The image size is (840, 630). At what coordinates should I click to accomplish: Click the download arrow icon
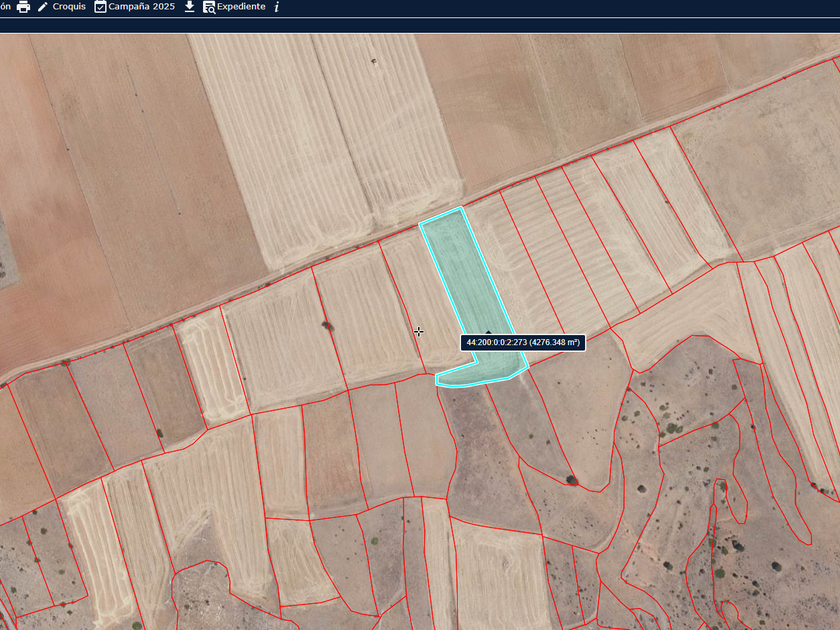(x=189, y=6)
